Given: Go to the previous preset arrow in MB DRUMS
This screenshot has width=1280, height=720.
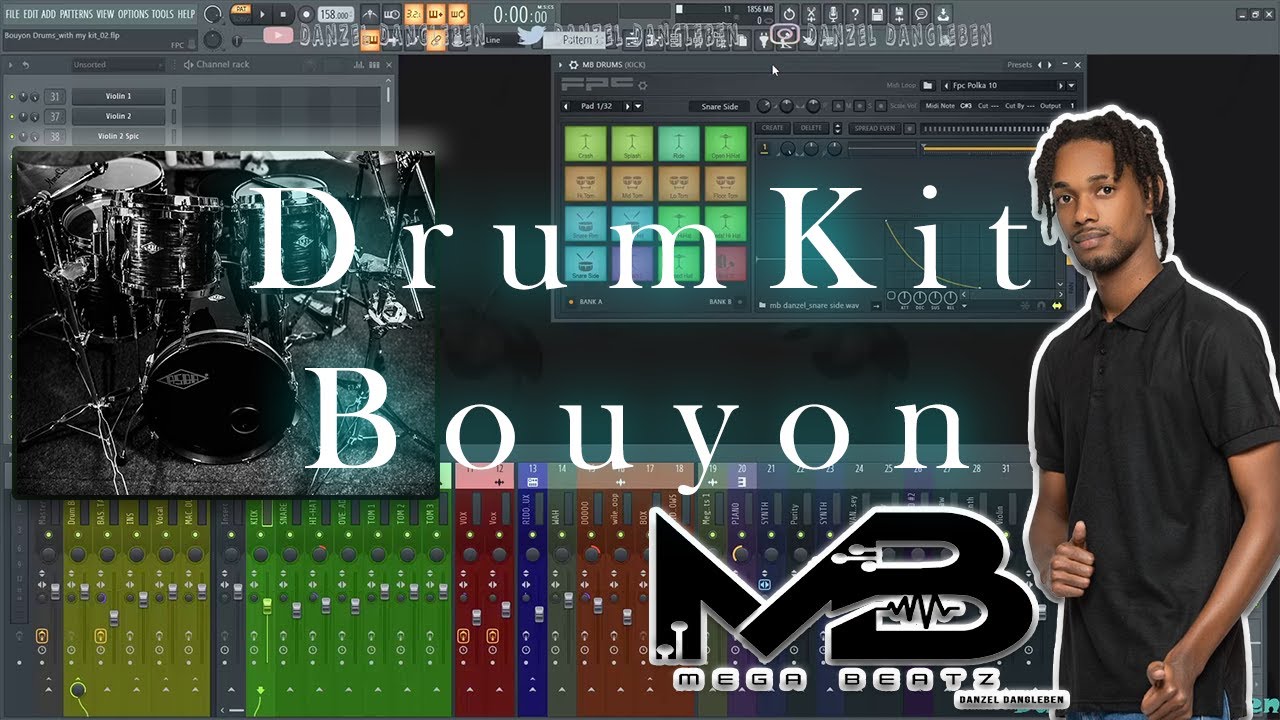Looking at the screenshot, I should 1039,65.
